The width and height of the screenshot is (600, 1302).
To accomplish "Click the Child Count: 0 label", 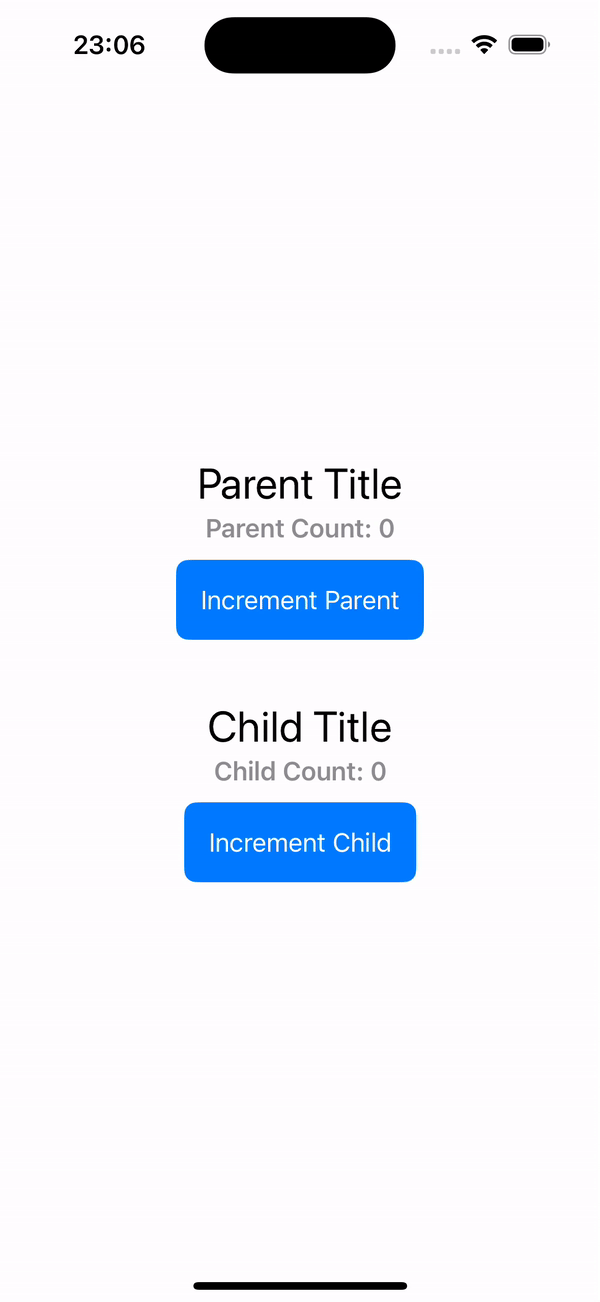I will pyautogui.click(x=300, y=772).
